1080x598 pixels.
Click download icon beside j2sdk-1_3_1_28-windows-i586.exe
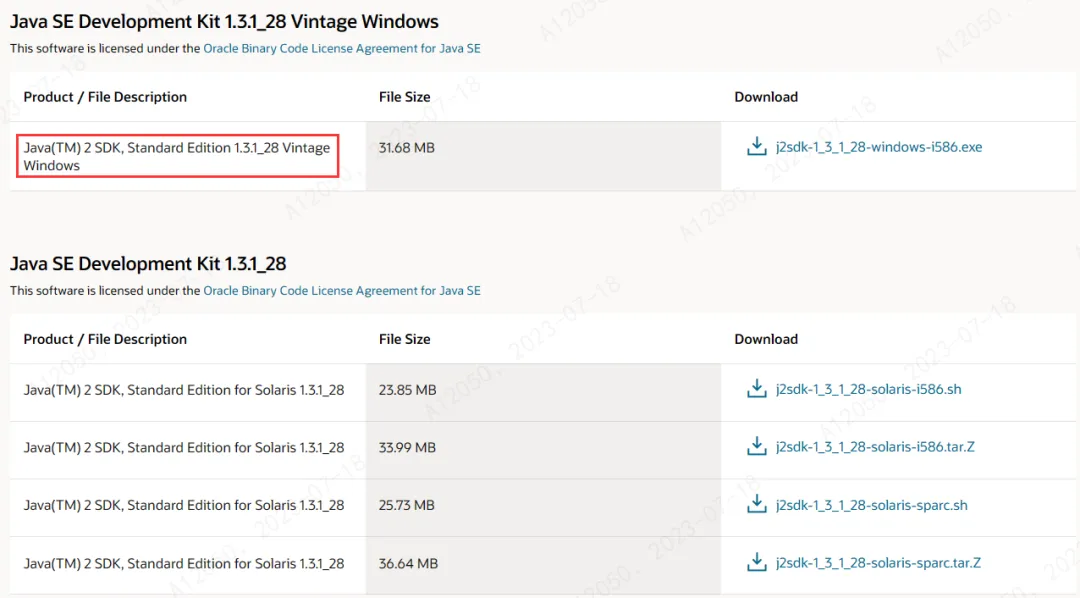[x=756, y=147]
